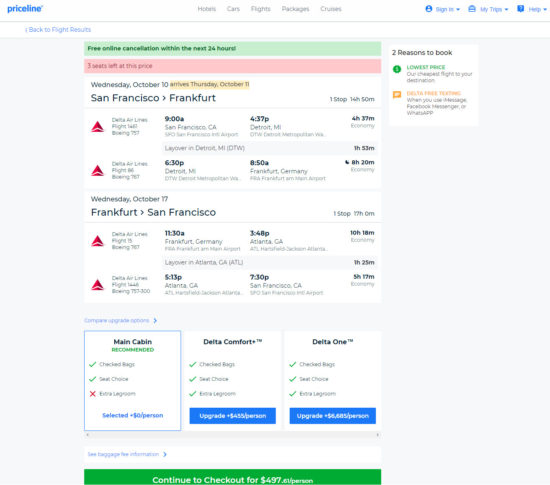The image size is (550, 485).
Task: Click Delta Comfort+ Seat Choice checkmark
Action: point(193,379)
